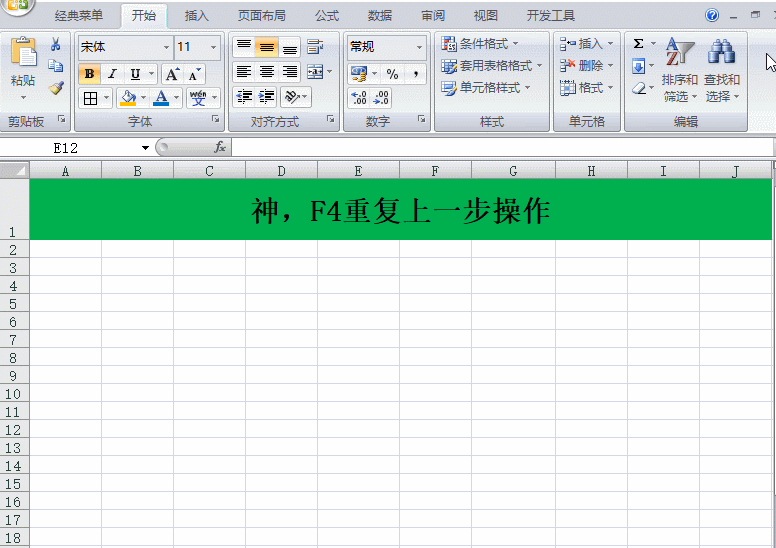The width and height of the screenshot is (776, 548).
Task: Click Merge and Center icon
Action: (x=315, y=72)
